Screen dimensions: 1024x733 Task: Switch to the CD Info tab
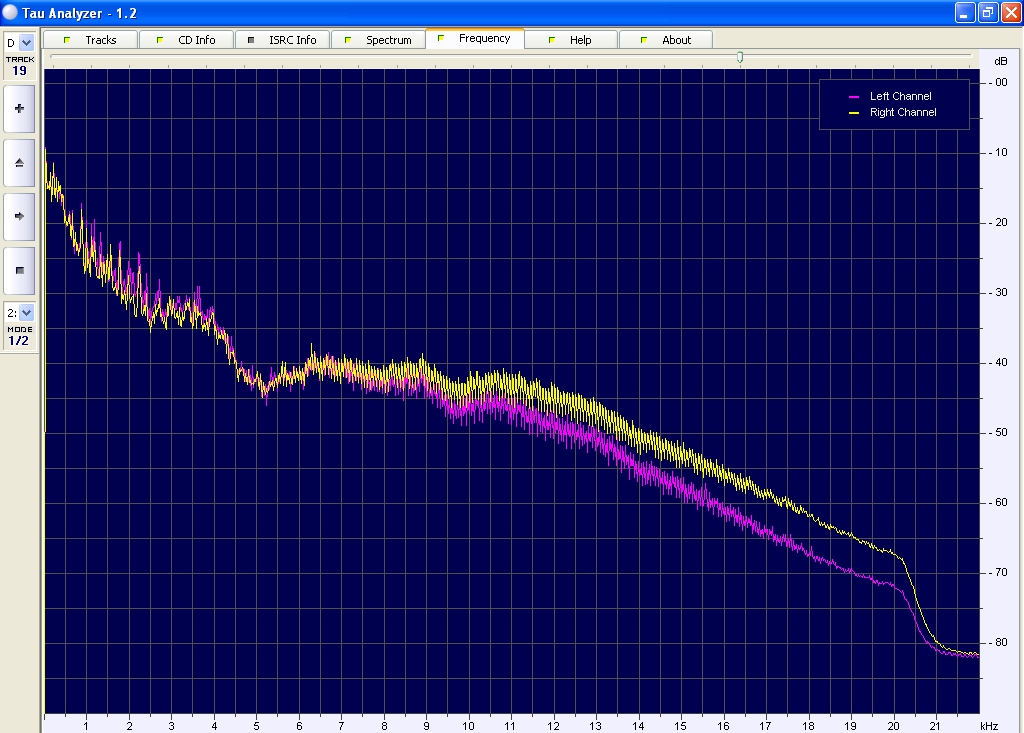tap(196, 40)
